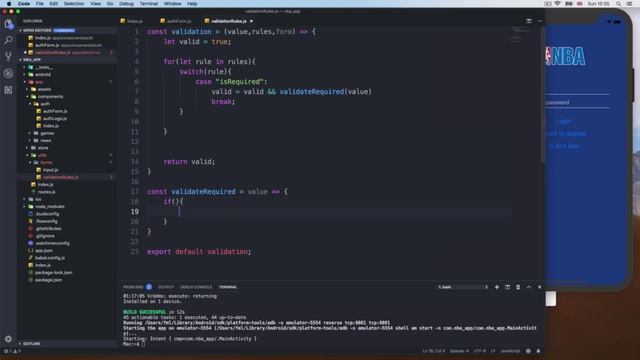Click line and column indicator in status bar
The width and height of the screenshot is (640, 360).
pyautogui.click(x=433, y=351)
